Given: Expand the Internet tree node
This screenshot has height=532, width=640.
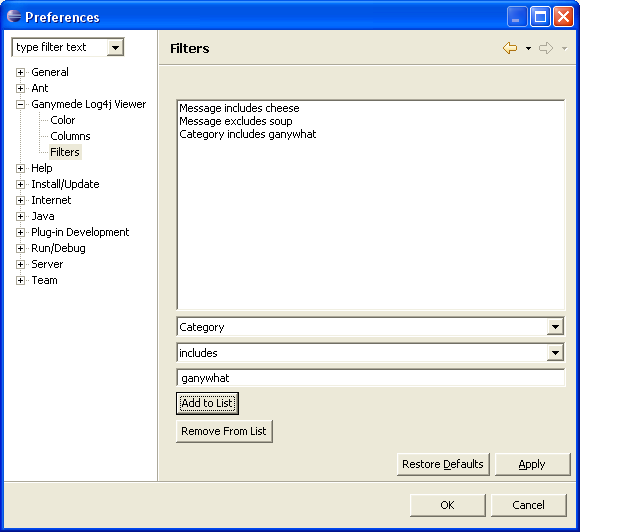Looking at the screenshot, I should (x=20, y=200).
